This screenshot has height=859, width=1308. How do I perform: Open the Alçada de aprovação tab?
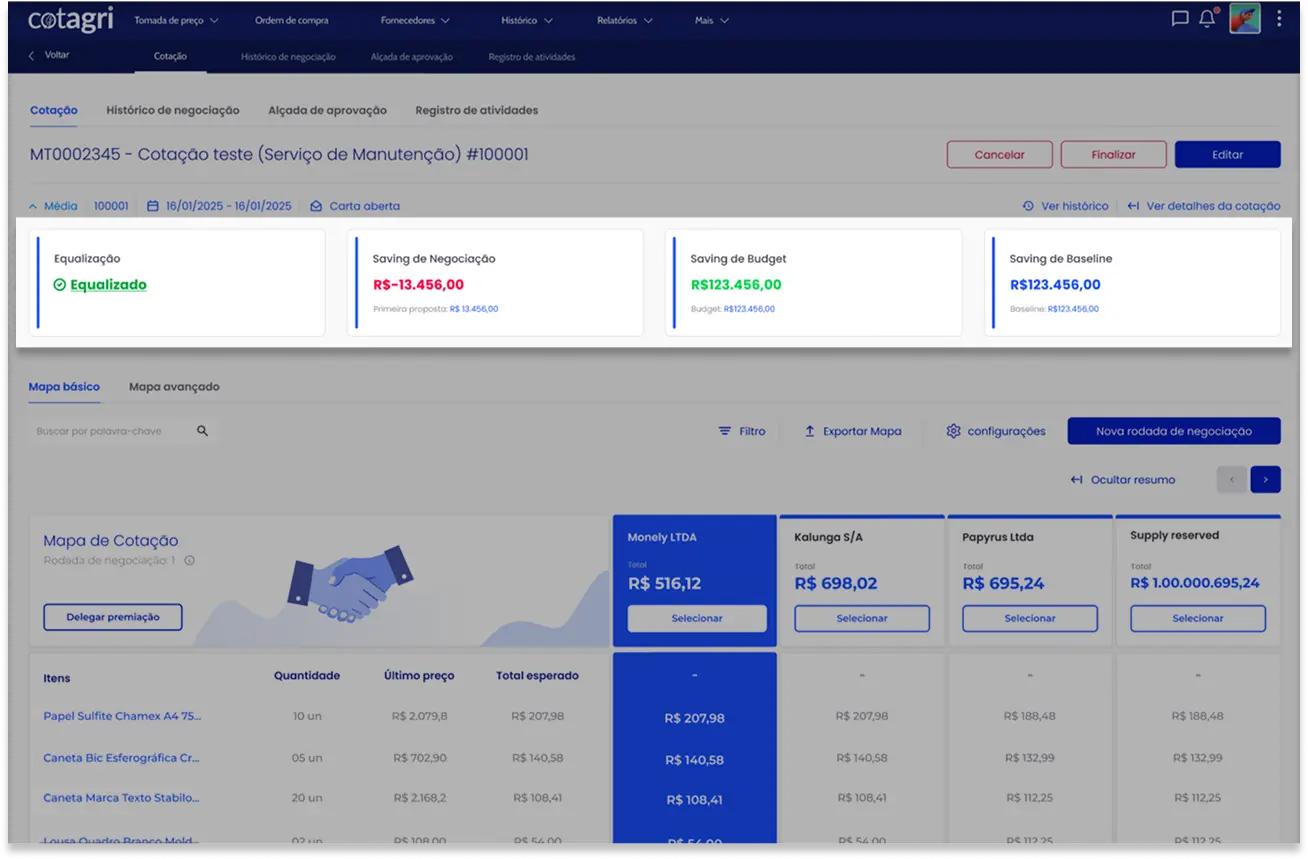(327, 110)
